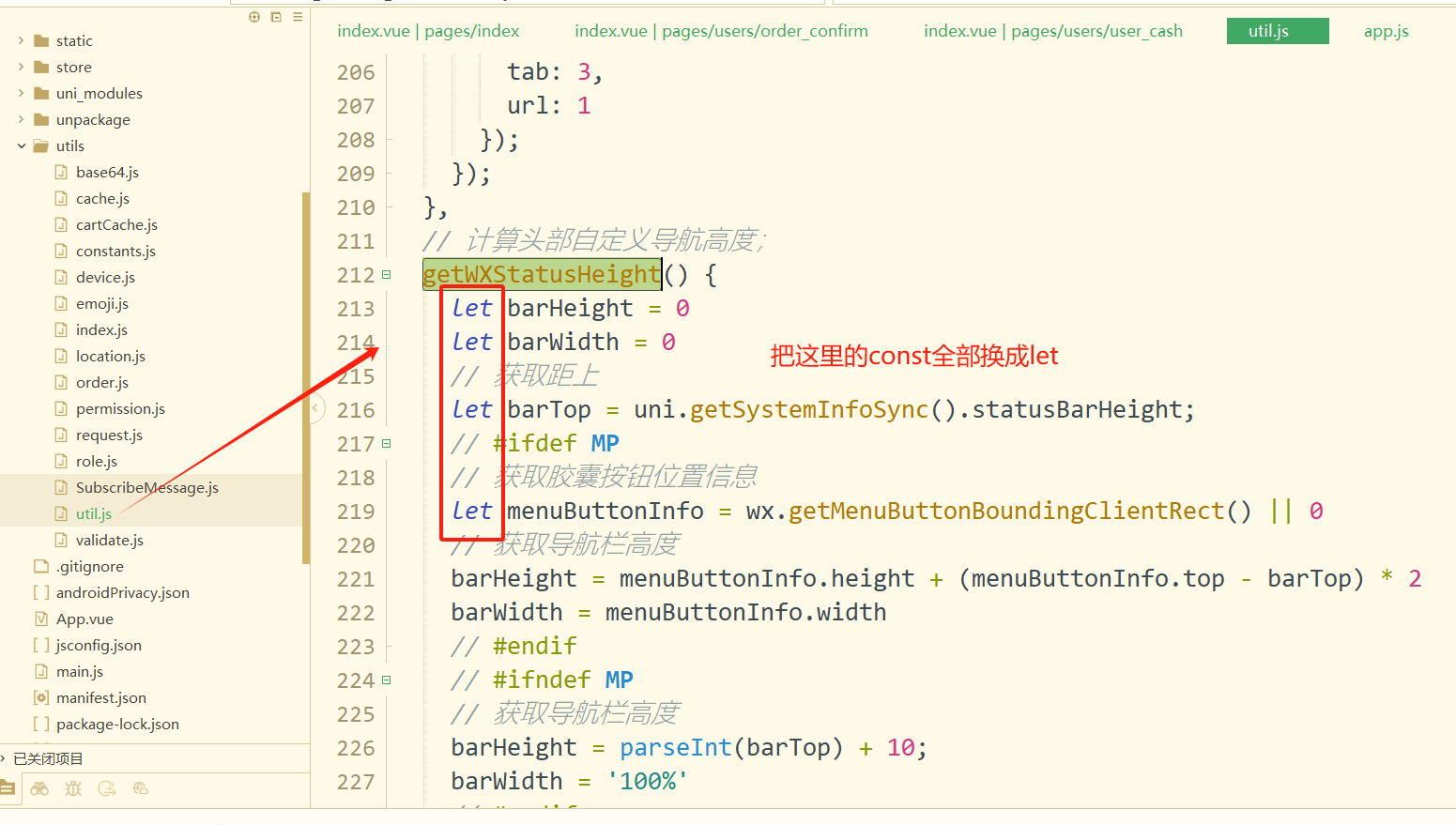
Task: Switch to the app.js tab
Action: 1386,31
